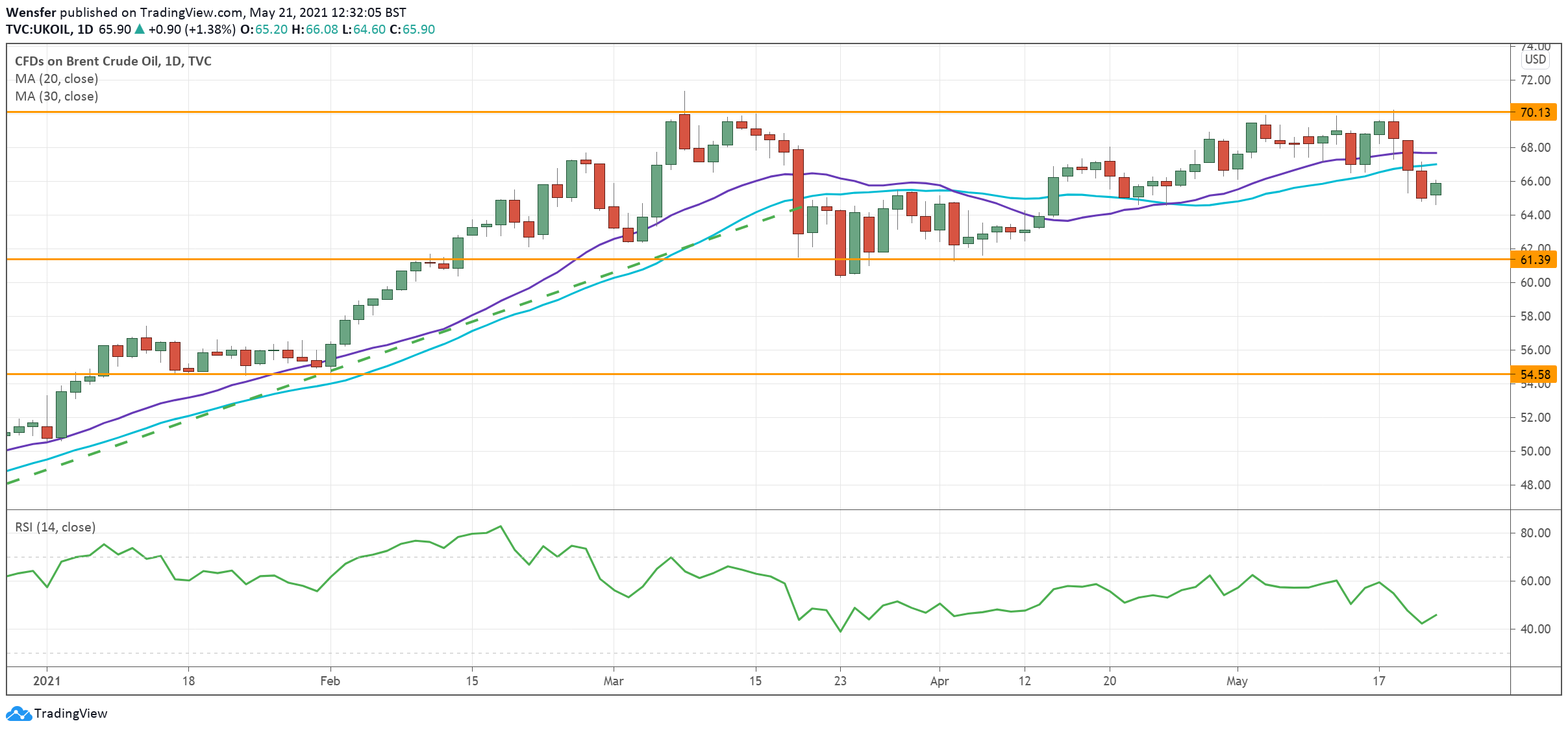Click the latest green candlestick on the chart
This screenshot has height=732, width=1568.
click(1436, 189)
